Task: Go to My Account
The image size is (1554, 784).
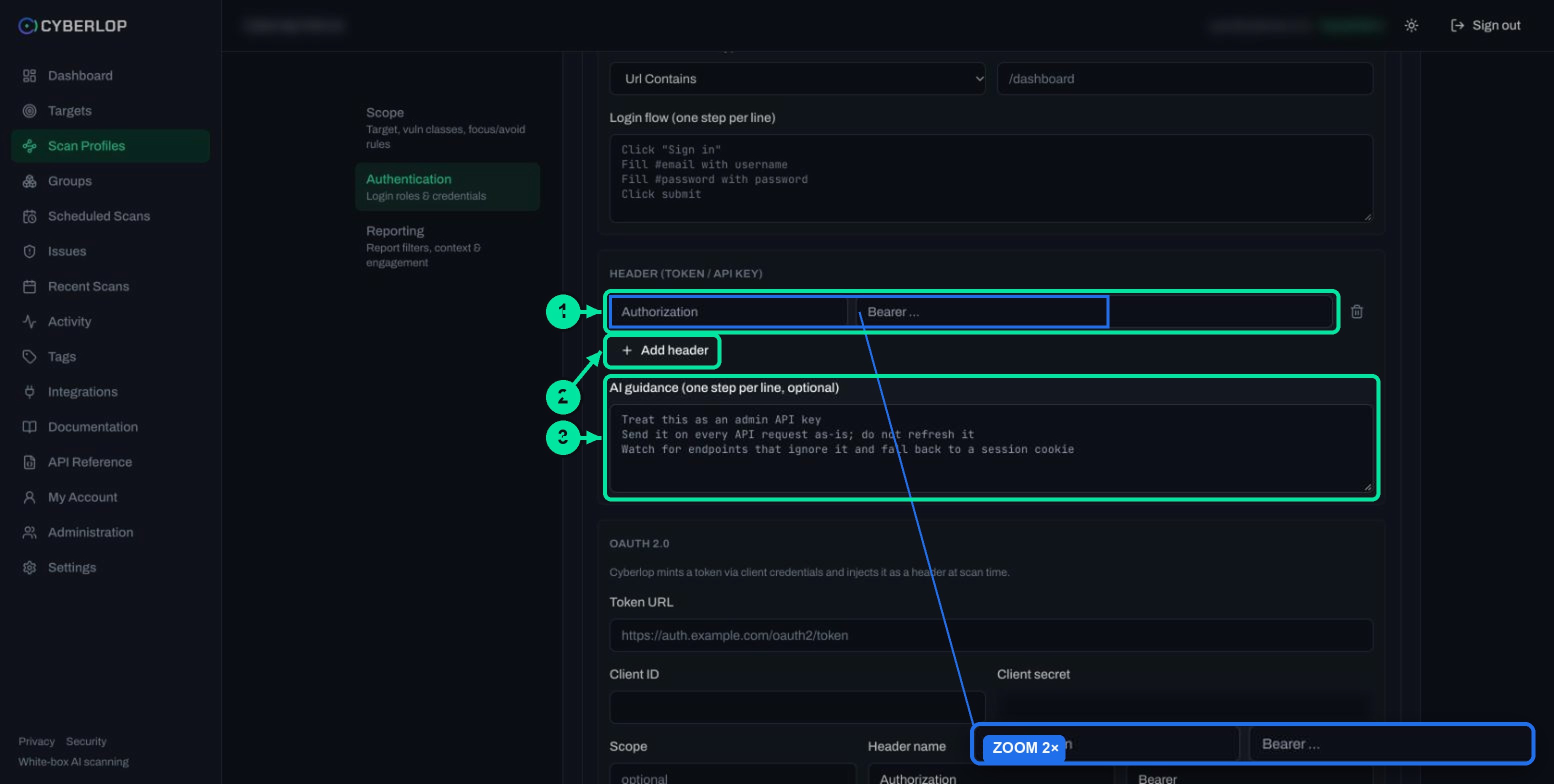Action: click(110, 497)
